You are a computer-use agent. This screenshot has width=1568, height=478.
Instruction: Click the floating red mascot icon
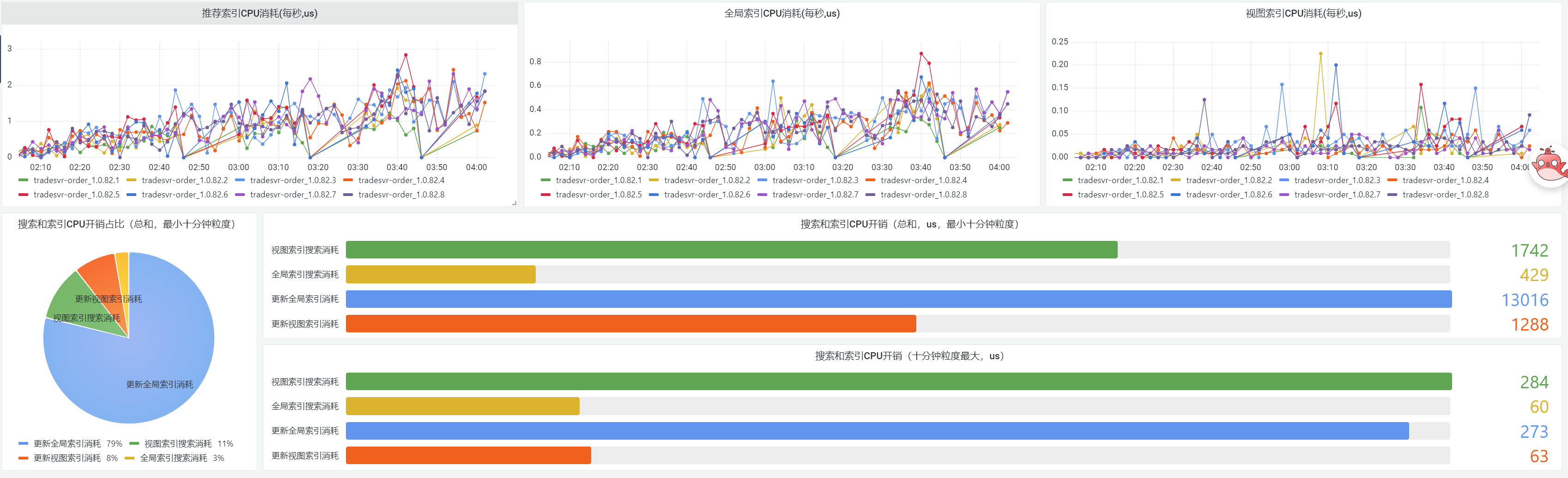tap(1549, 165)
